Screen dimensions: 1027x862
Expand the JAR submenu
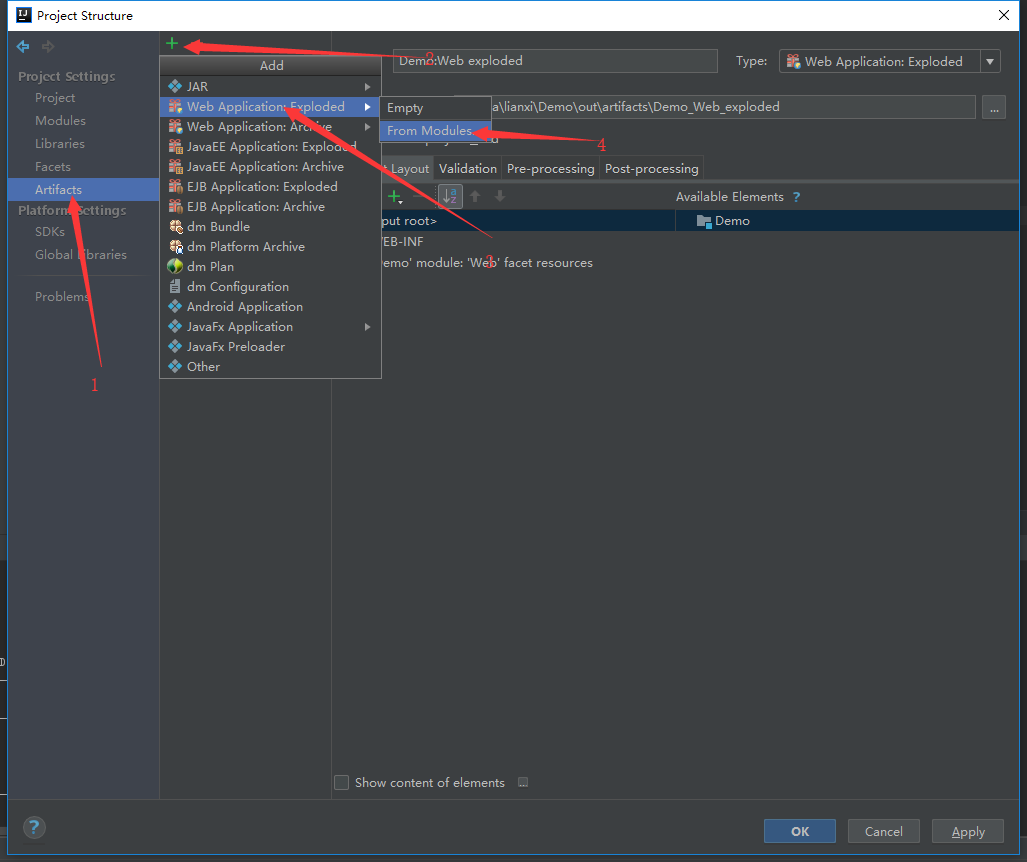click(270, 87)
